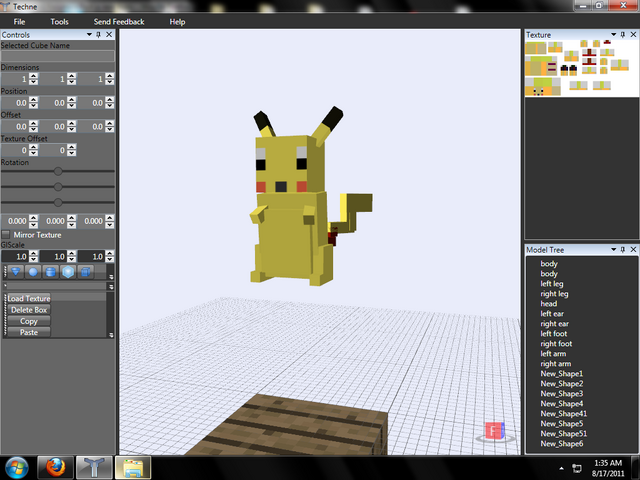Open the Windows Start menu
Screen dimensions: 640x480
[x=17, y=468]
